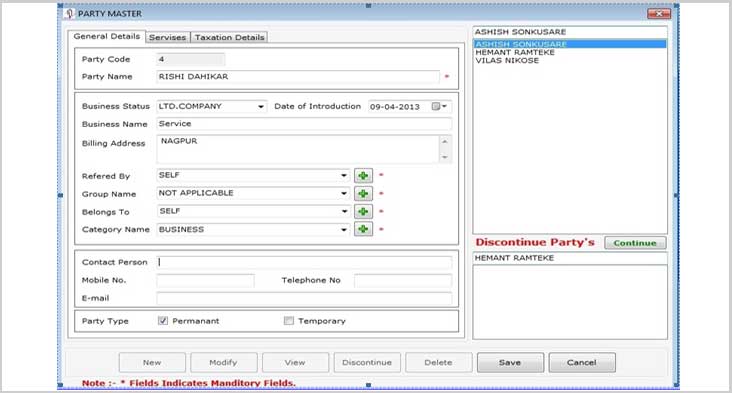Focus the Business Name field
The image size is (732, 393).
pos(304,124)
